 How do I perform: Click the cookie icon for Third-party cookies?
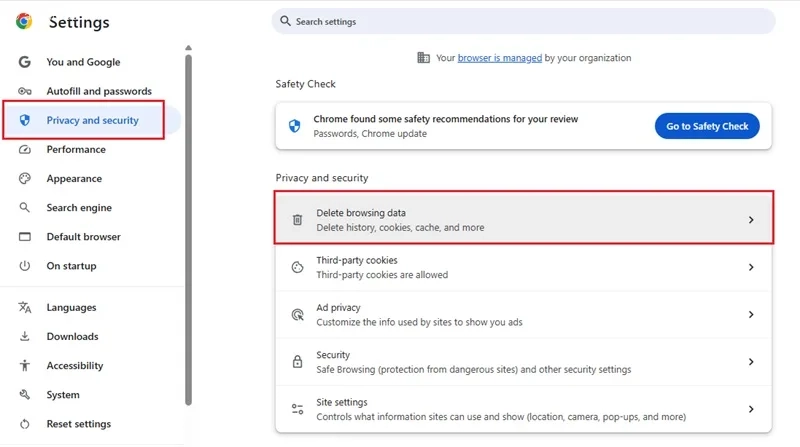297,267
